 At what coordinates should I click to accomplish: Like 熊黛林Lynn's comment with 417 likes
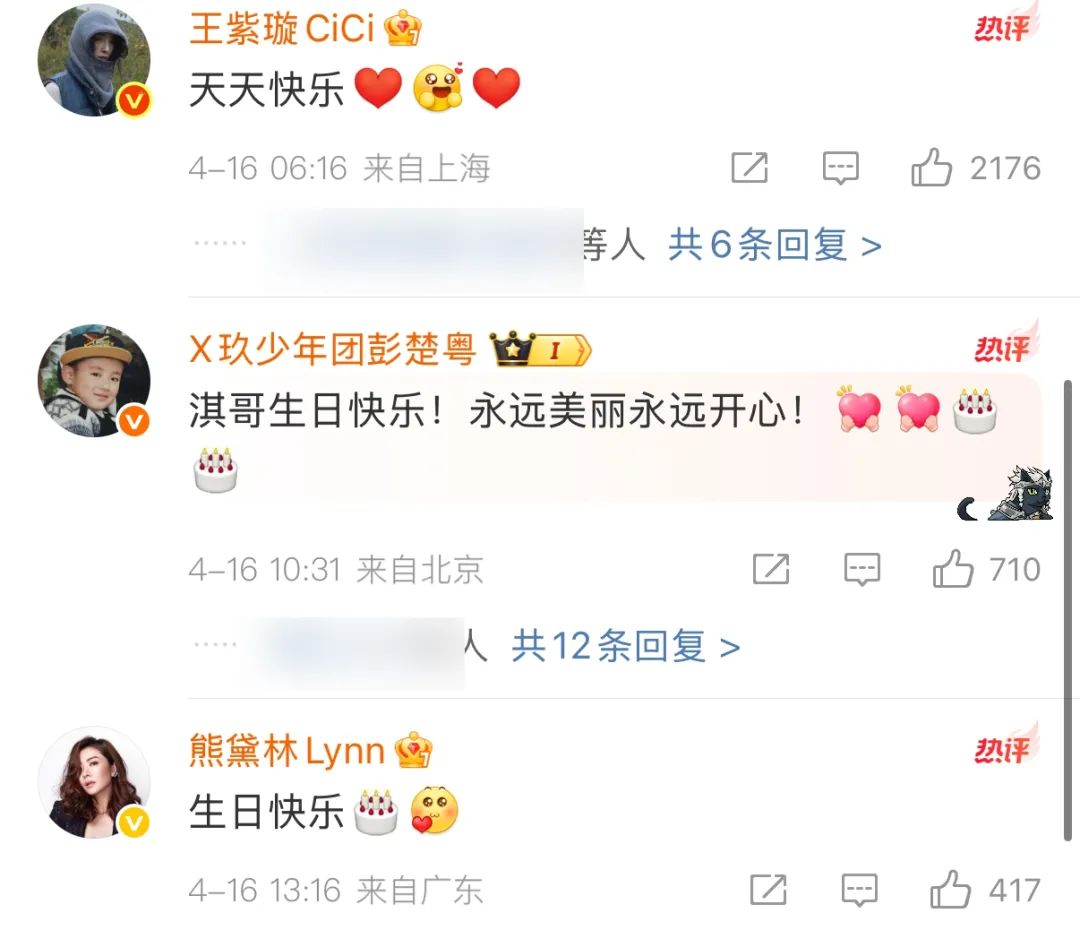click(x=951, y=889)
